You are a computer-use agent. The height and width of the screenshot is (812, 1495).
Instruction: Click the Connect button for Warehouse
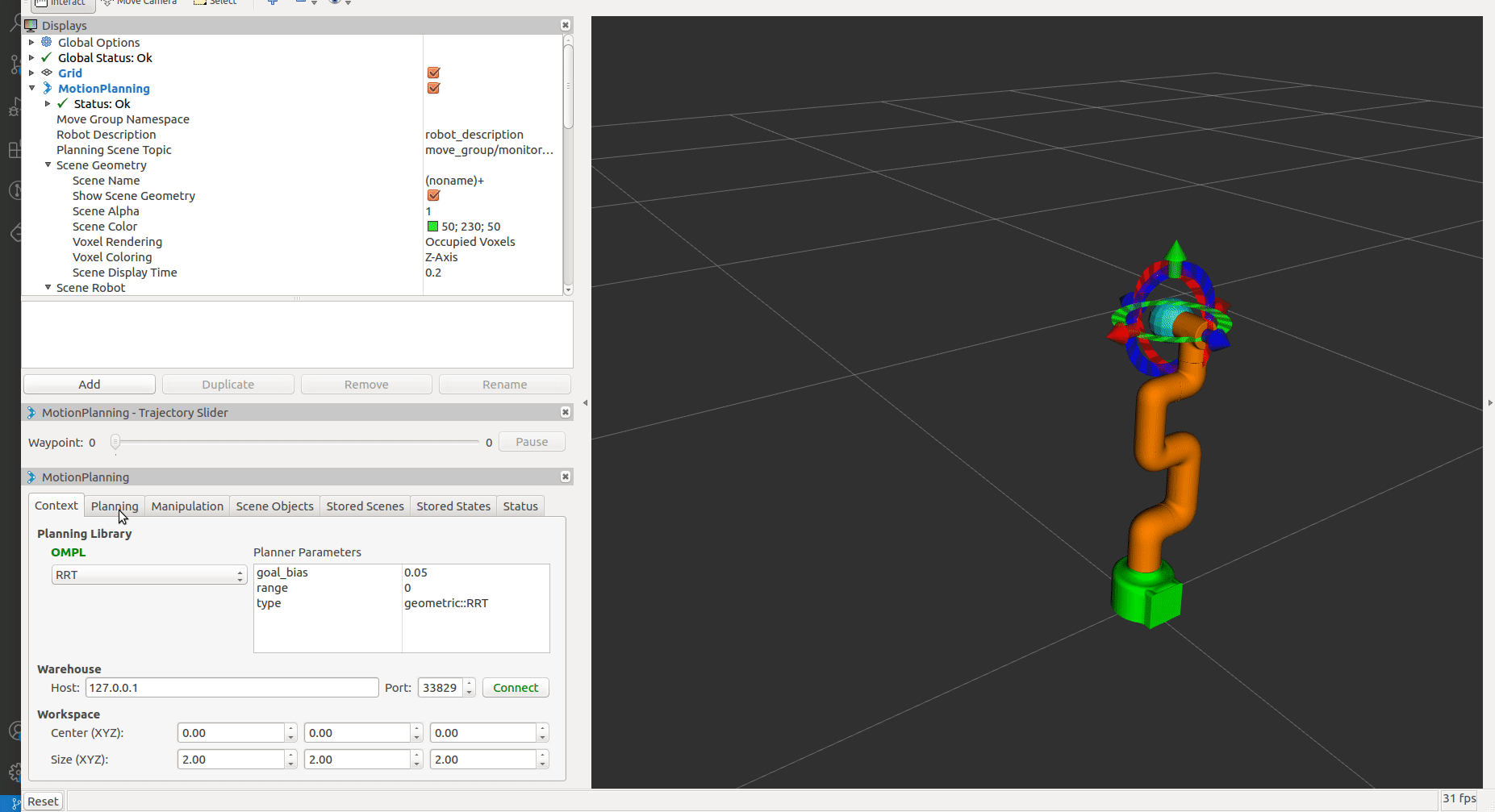tap(516, 688)
